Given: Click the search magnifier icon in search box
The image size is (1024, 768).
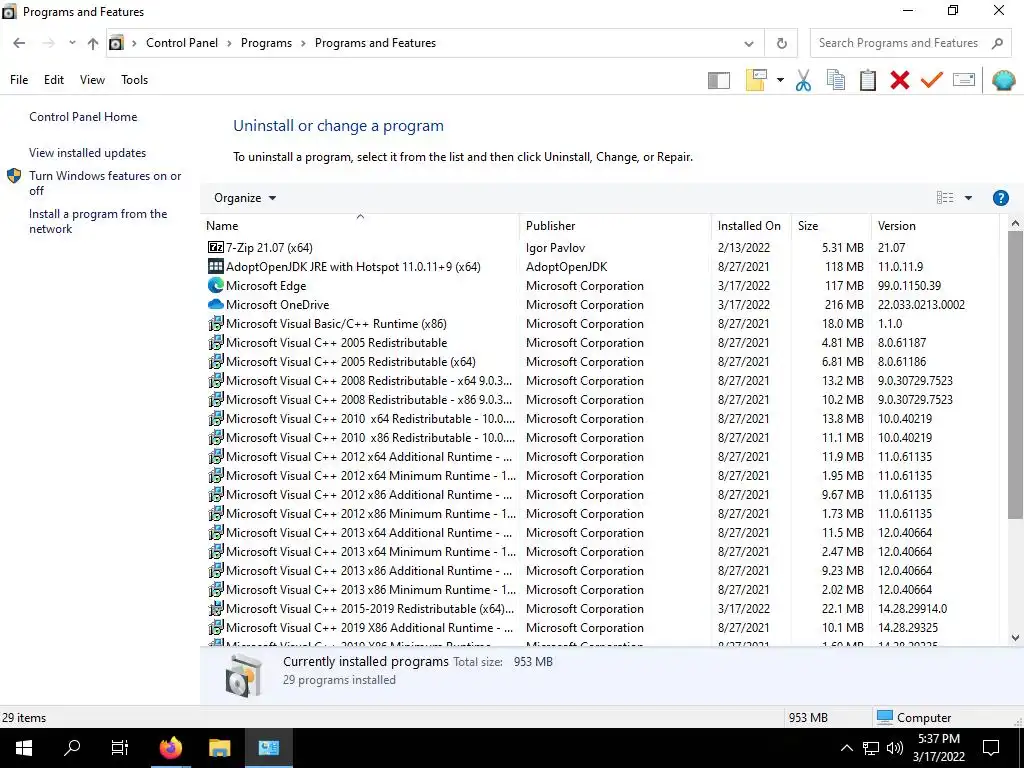Looking at the screenshot, I should pos(997,43).
